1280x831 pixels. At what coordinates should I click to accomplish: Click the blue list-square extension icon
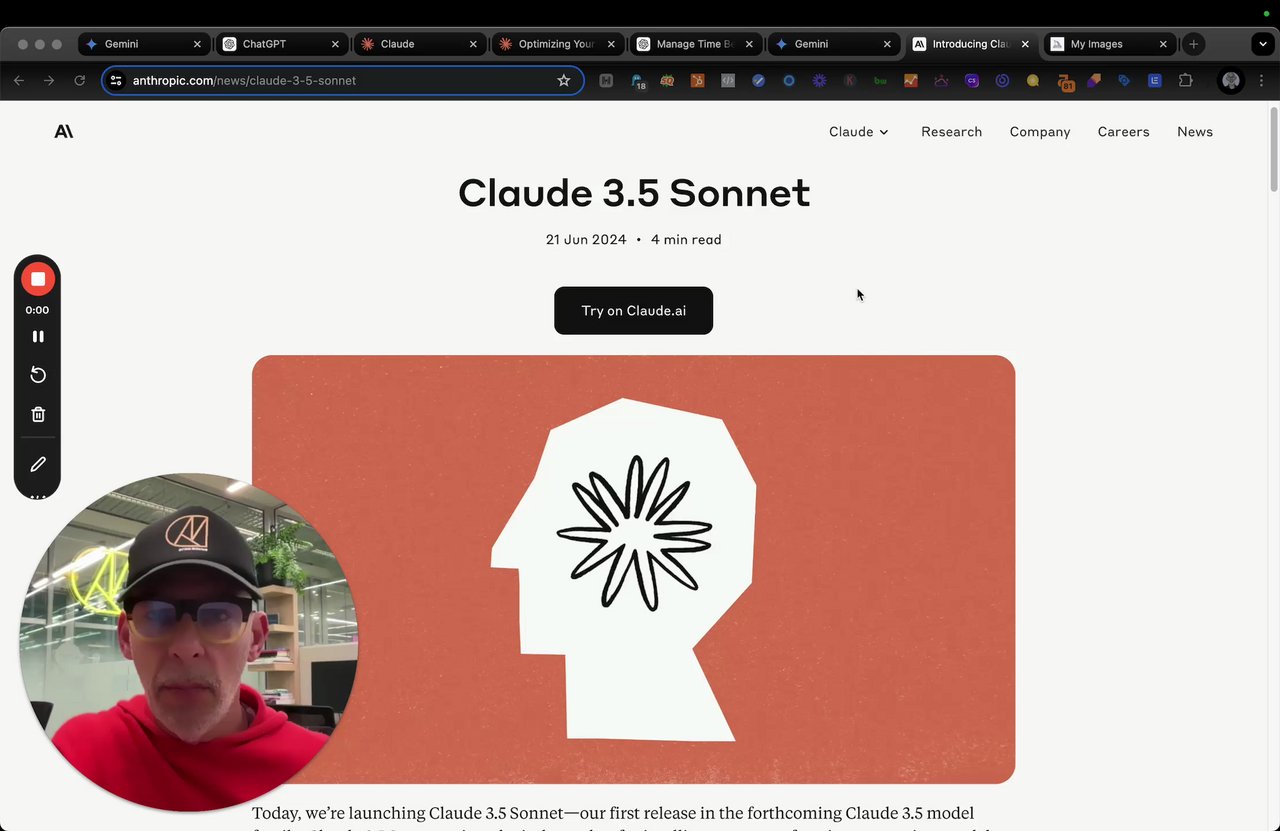coord(1155,80)
